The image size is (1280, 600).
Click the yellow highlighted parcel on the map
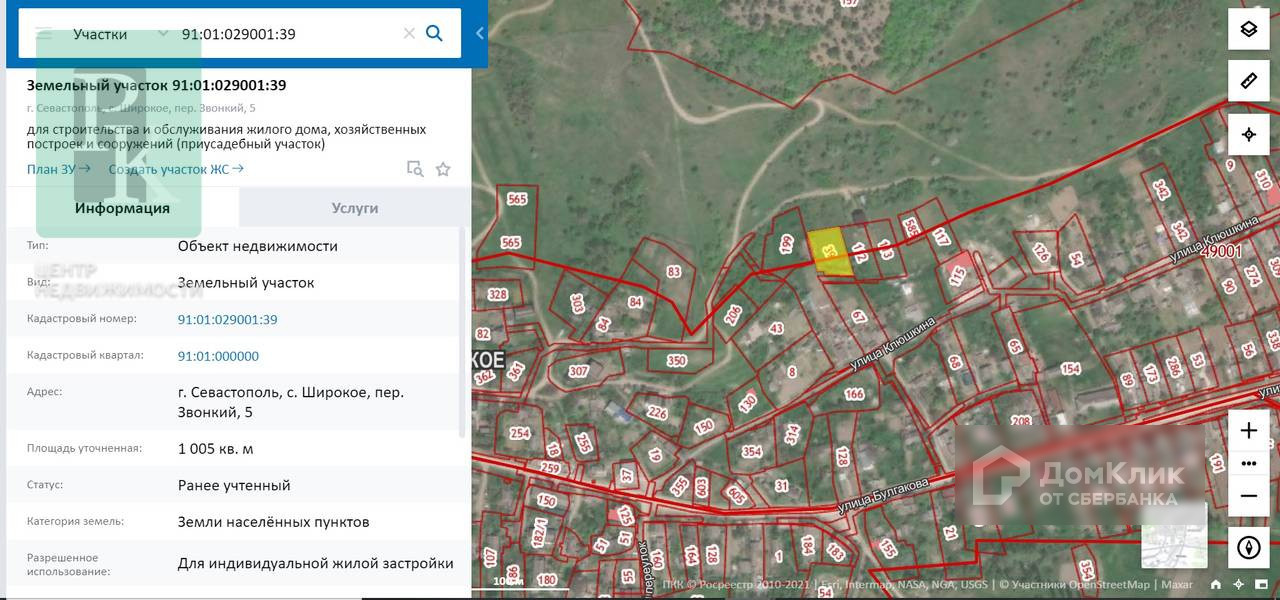click(x=831, y=252)
